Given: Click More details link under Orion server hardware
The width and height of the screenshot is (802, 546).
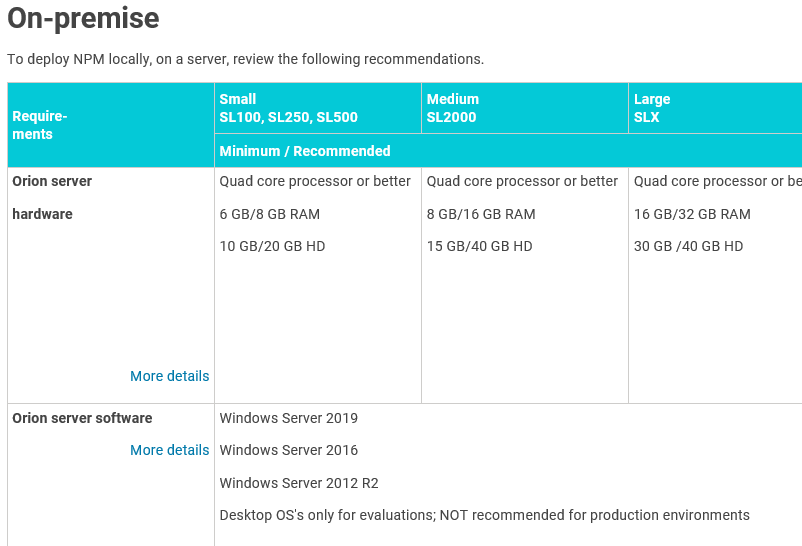Looking at the screenshot, I should point(169,376).
